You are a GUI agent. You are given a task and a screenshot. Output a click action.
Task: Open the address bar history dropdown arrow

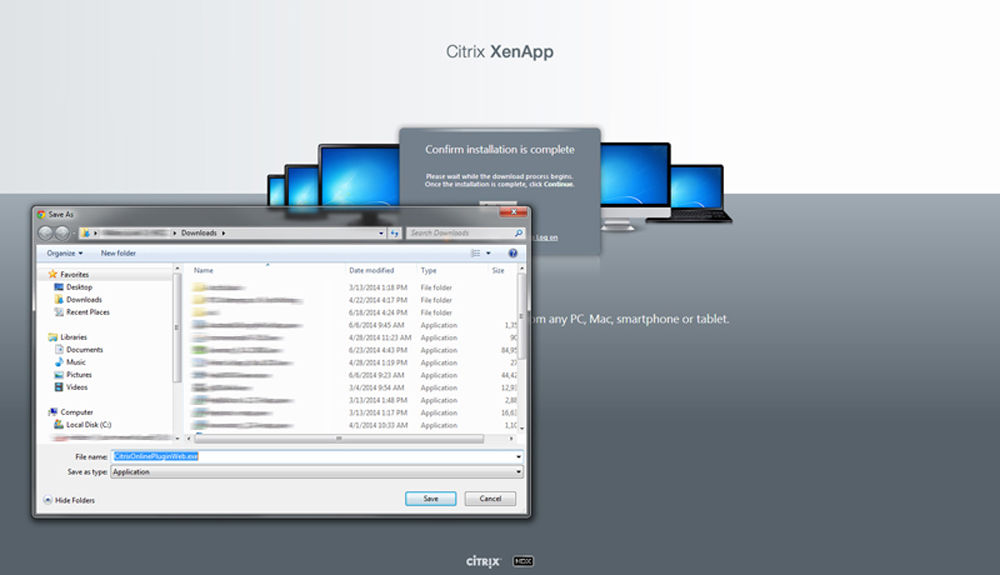(x=381, y=233)
